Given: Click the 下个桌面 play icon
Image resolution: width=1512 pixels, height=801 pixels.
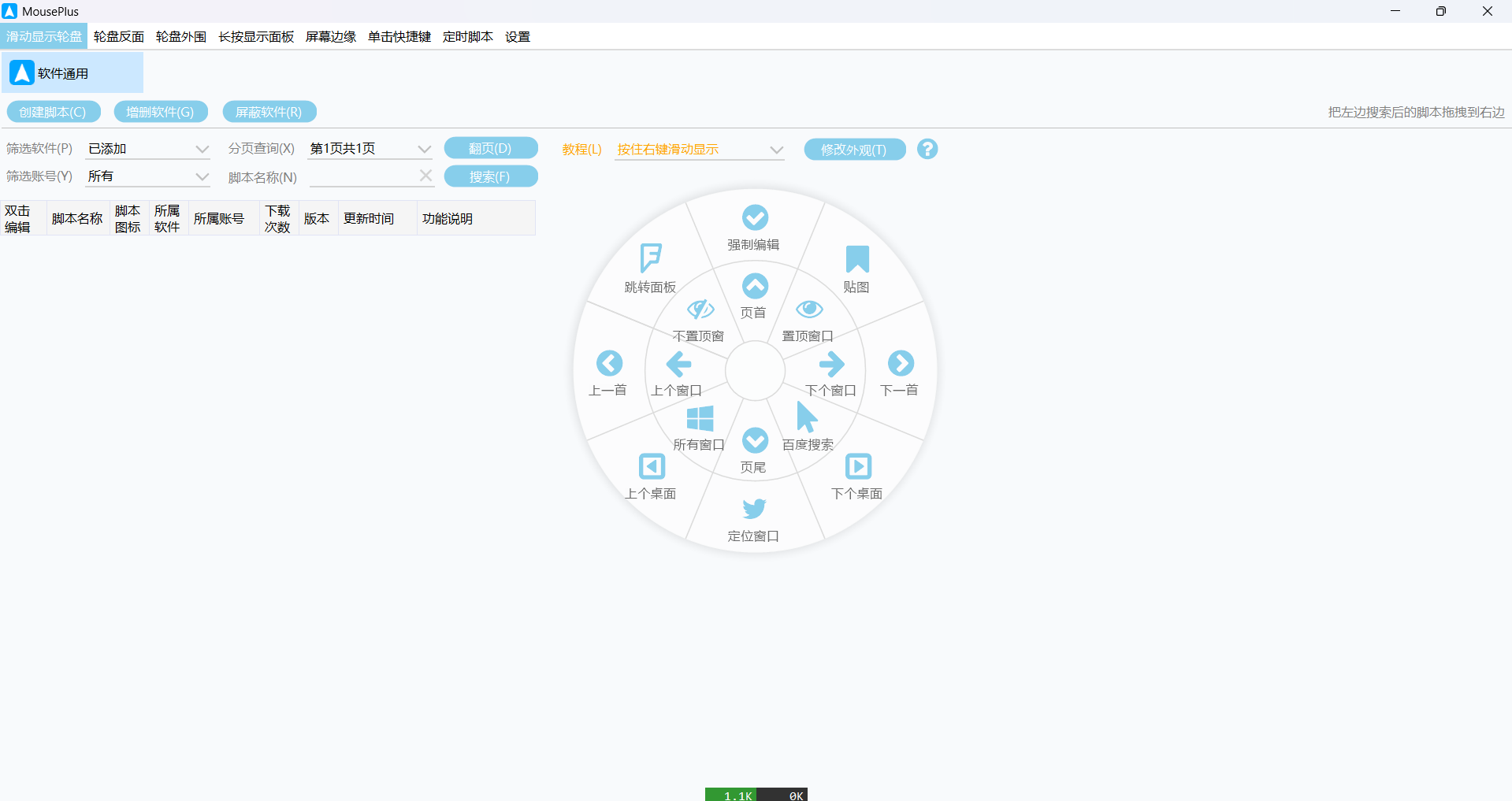Looking at the screenshot, I should click(857, 466).
